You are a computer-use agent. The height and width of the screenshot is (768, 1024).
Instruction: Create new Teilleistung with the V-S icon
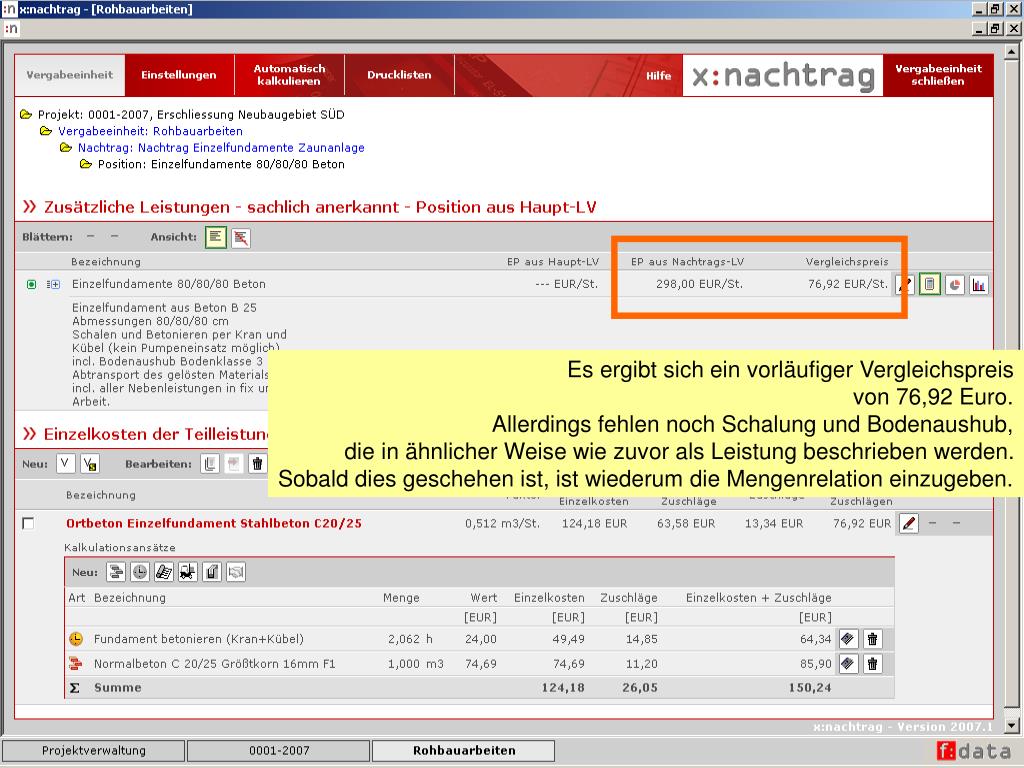(90, 464)
